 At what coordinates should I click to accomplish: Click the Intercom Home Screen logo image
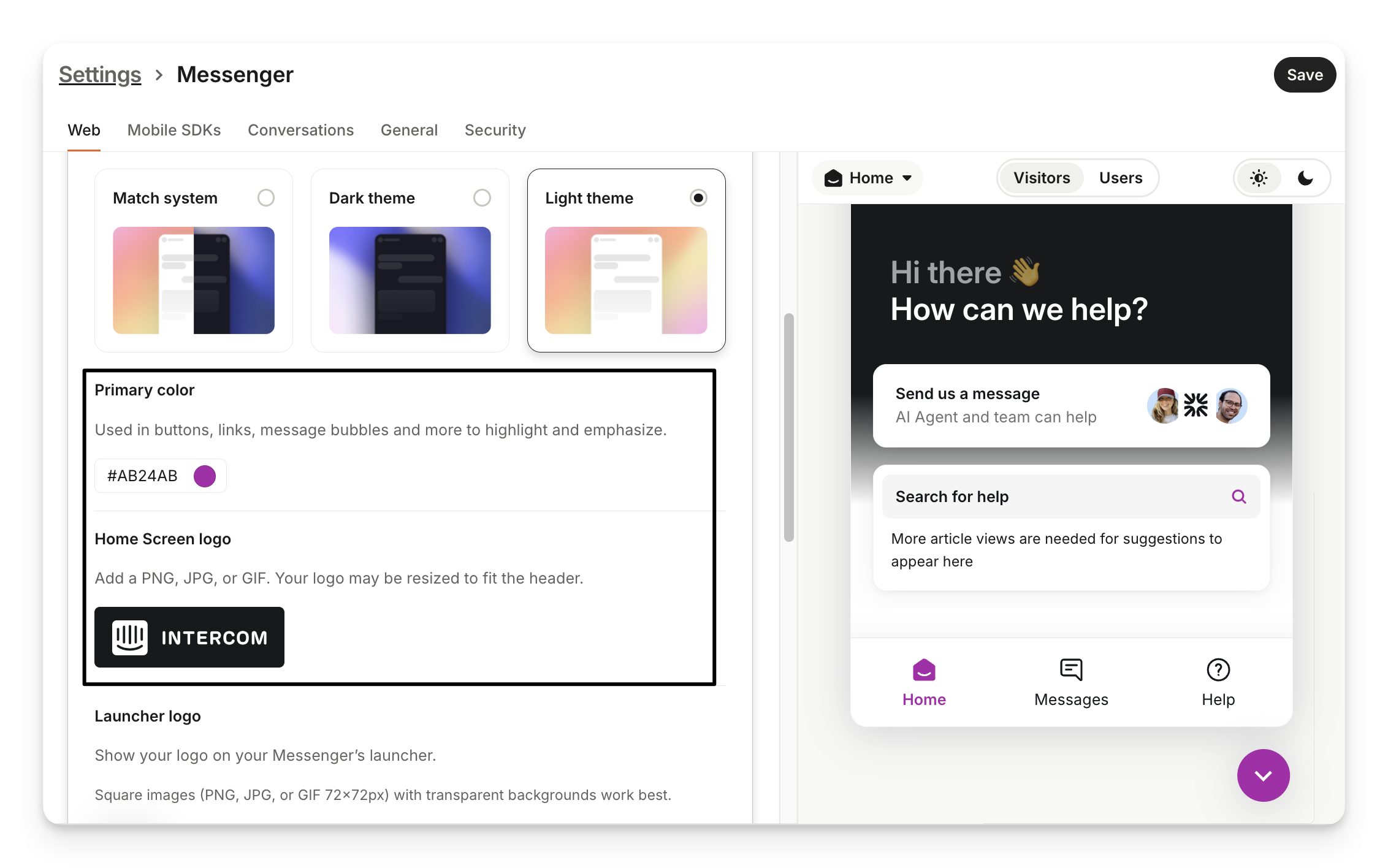tap(189, 637)
